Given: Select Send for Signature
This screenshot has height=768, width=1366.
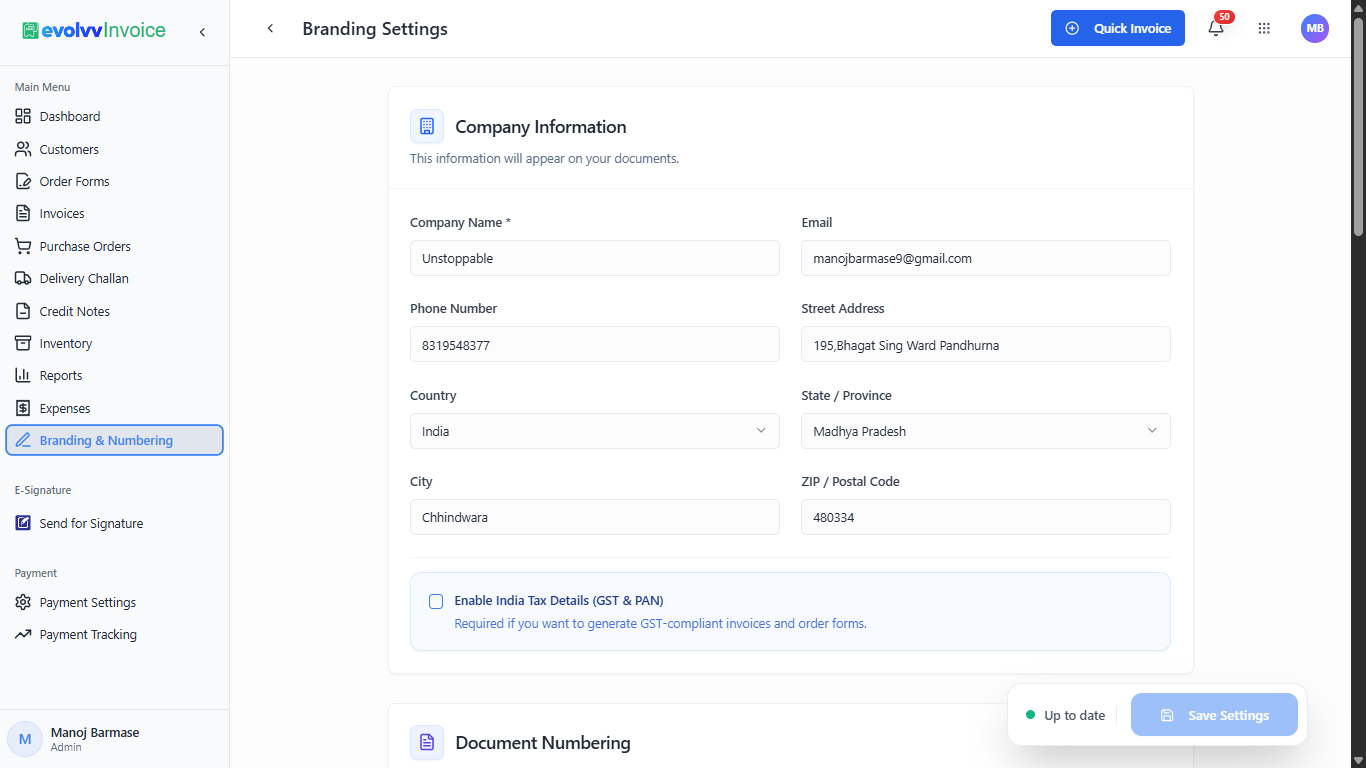Looking at the screenshot, I should (x=114, y=523).
